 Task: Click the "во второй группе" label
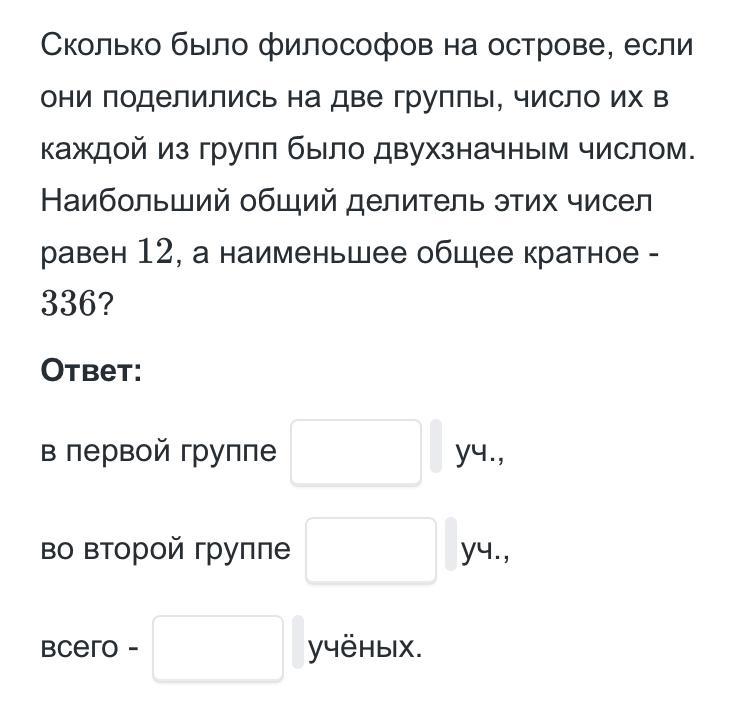pos(166,549)
